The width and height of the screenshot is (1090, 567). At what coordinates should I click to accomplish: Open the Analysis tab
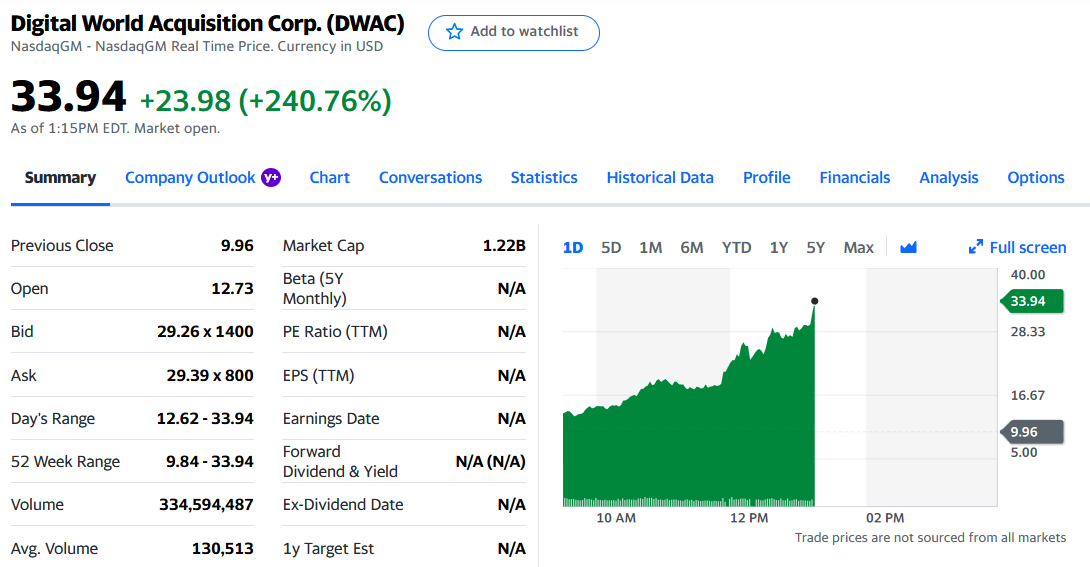(x=949, y=178)
